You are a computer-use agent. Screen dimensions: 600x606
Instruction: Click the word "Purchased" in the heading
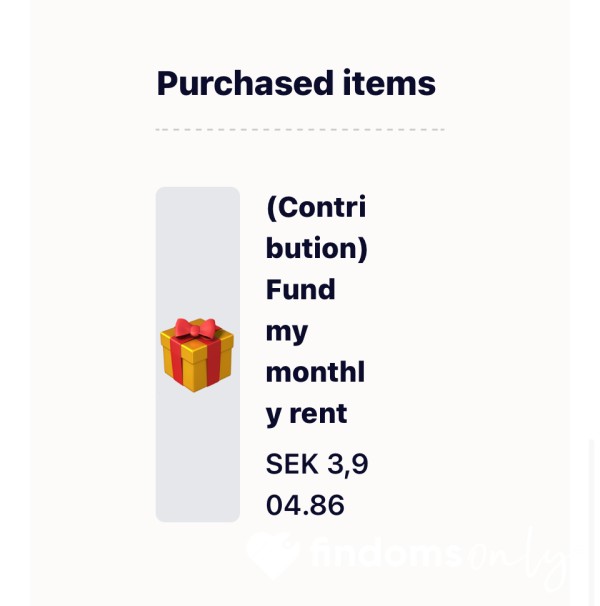tap(245, 83)
